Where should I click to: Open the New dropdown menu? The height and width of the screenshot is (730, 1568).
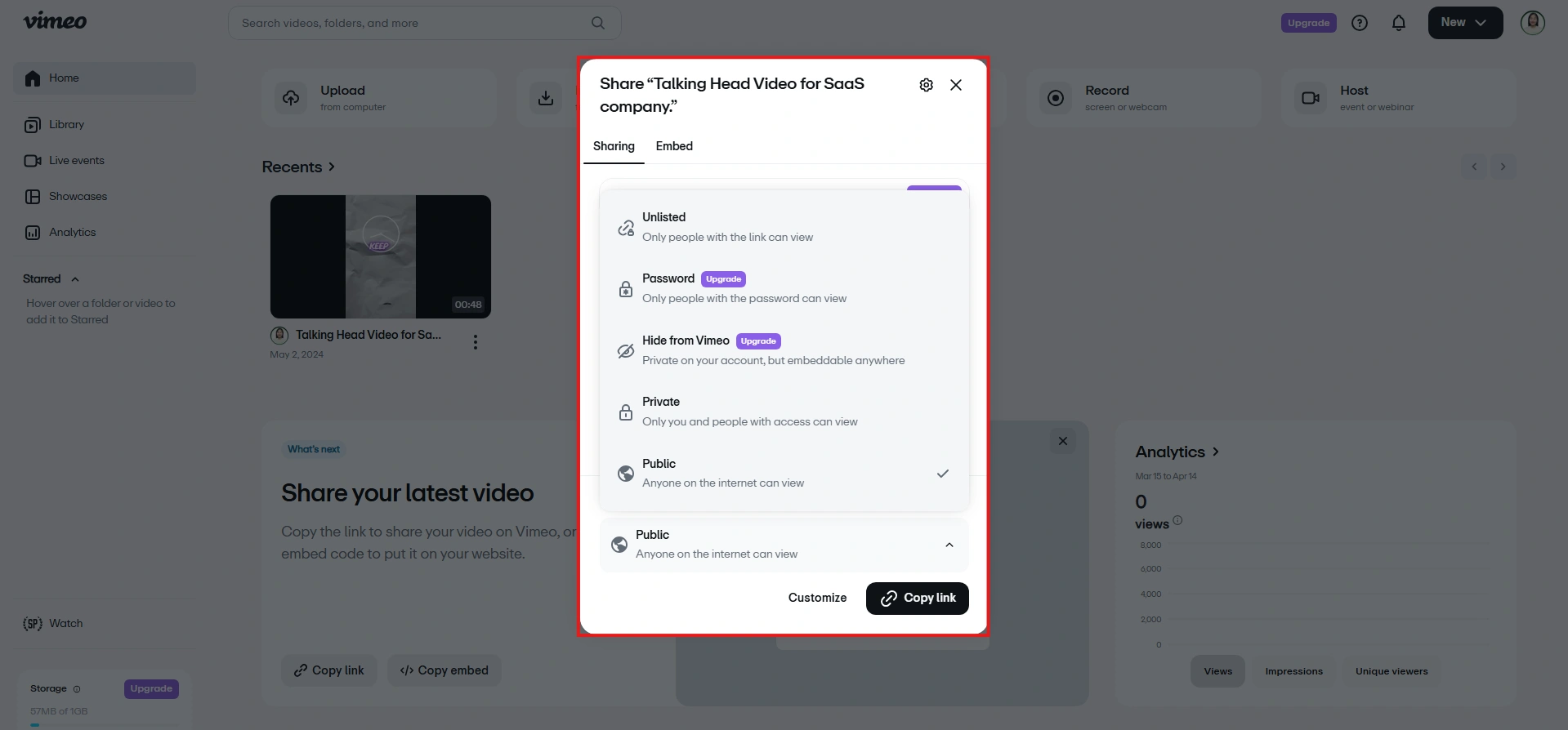click(x=1465, y=23)
